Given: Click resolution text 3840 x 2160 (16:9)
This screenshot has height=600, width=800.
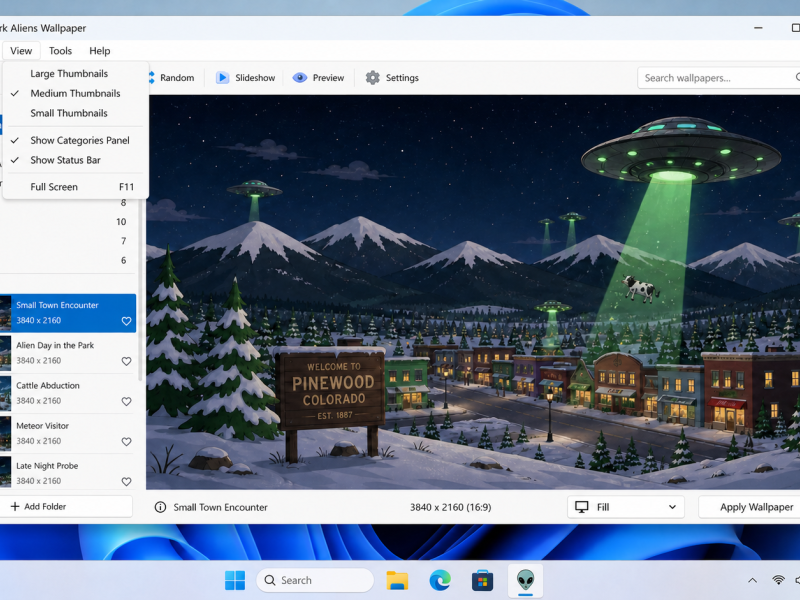Looking at the screenshot, I should (x=451, y=507).
